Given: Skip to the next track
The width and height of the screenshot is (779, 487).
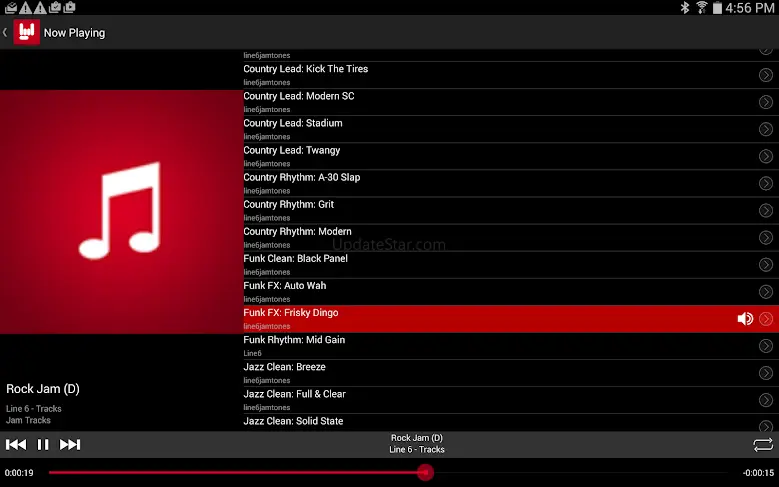Looking at the screenshot, I should [70, 444].
